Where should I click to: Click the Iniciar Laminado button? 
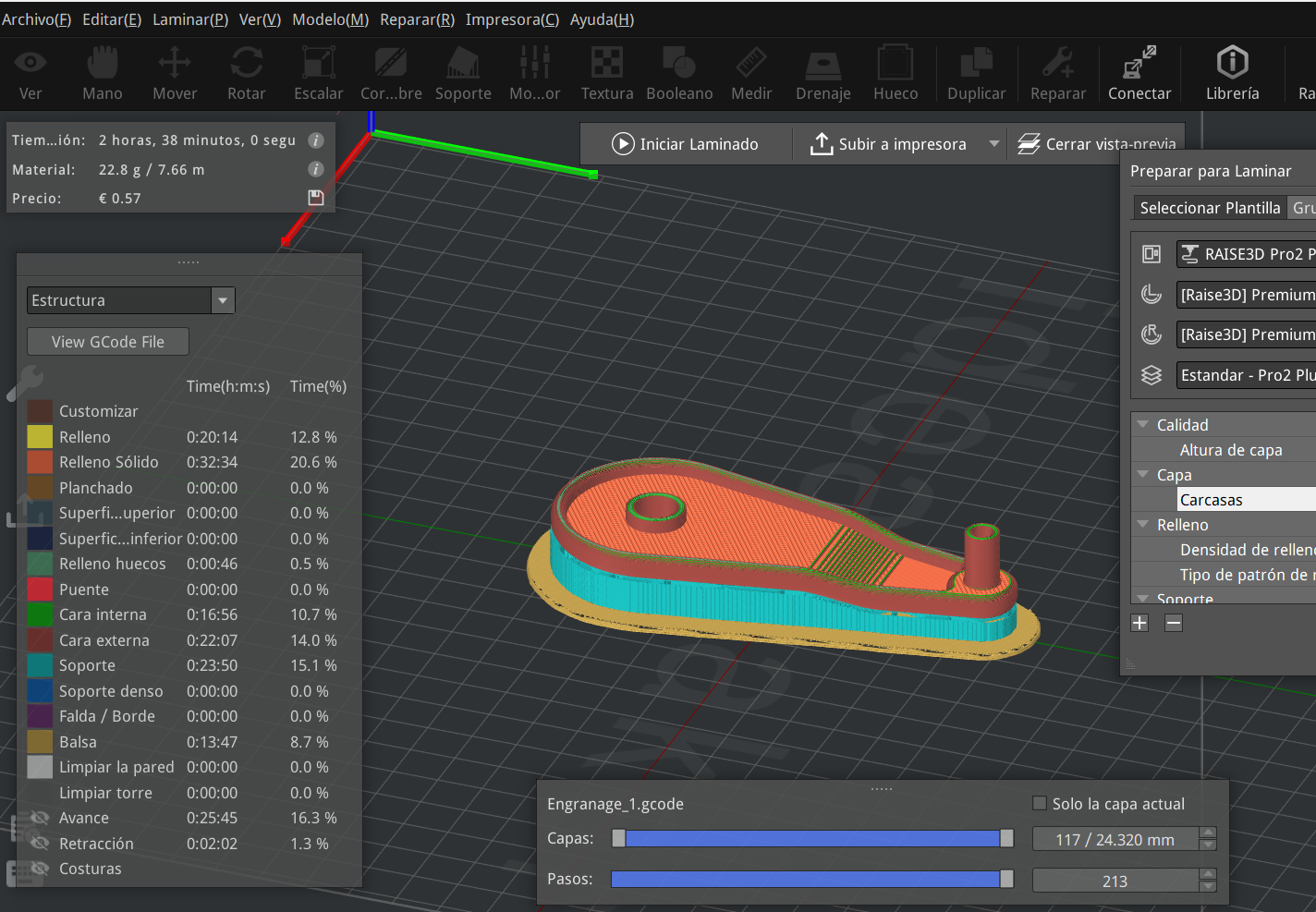pos(685,144)
